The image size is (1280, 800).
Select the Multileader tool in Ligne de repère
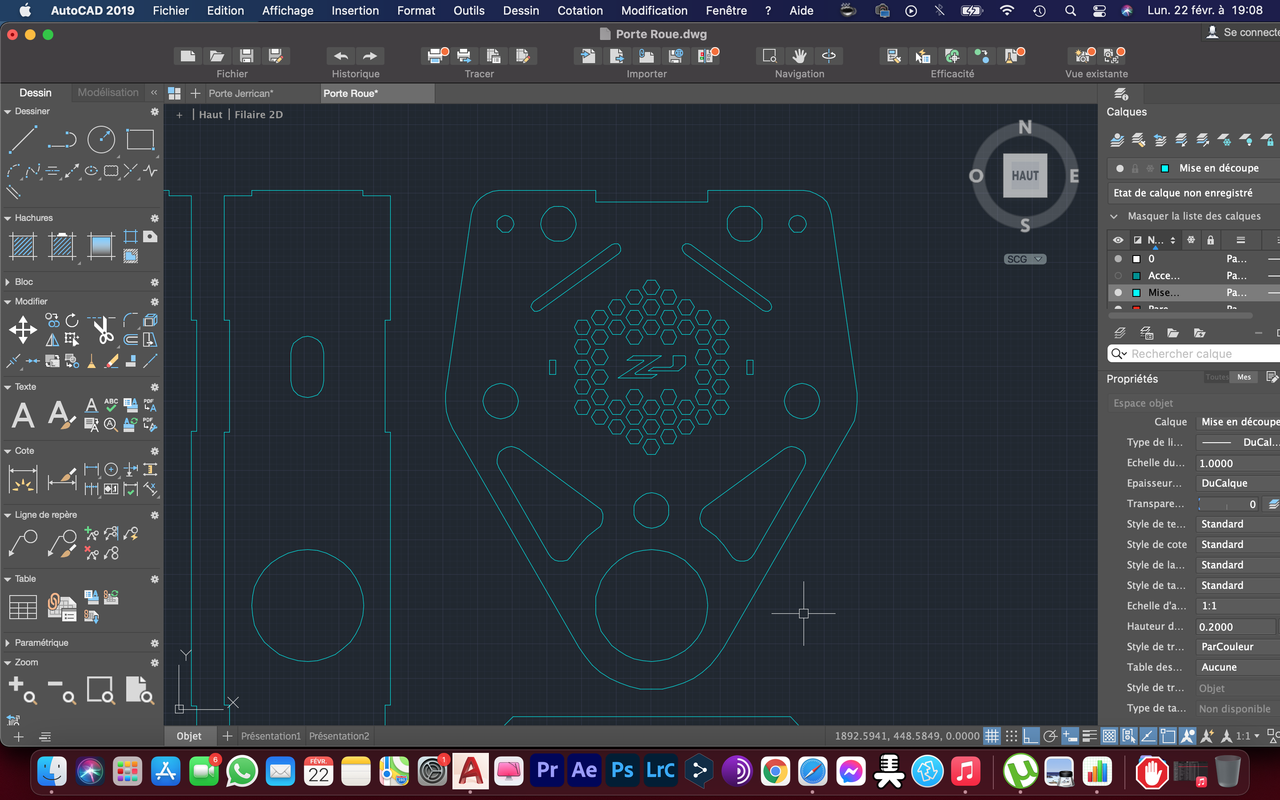23,543
